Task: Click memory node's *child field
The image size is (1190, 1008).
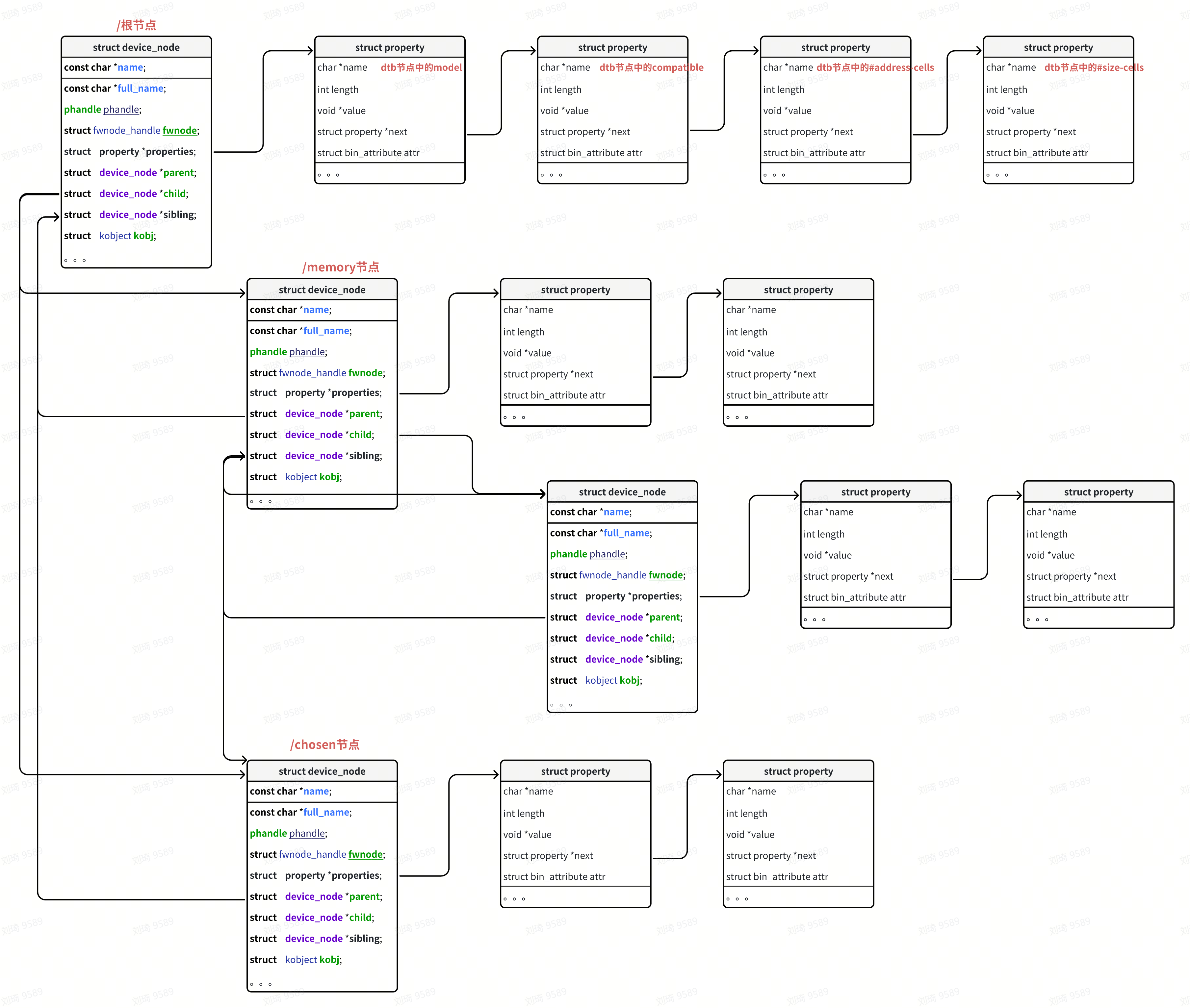Action: tap(312, 435)
